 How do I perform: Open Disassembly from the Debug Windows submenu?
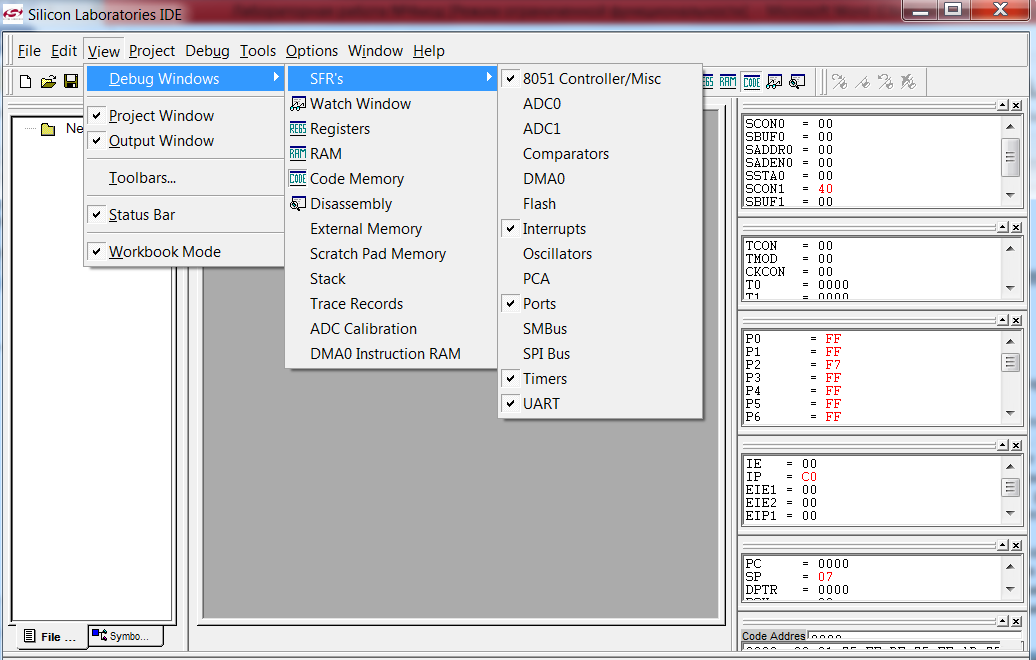[392, 204]
